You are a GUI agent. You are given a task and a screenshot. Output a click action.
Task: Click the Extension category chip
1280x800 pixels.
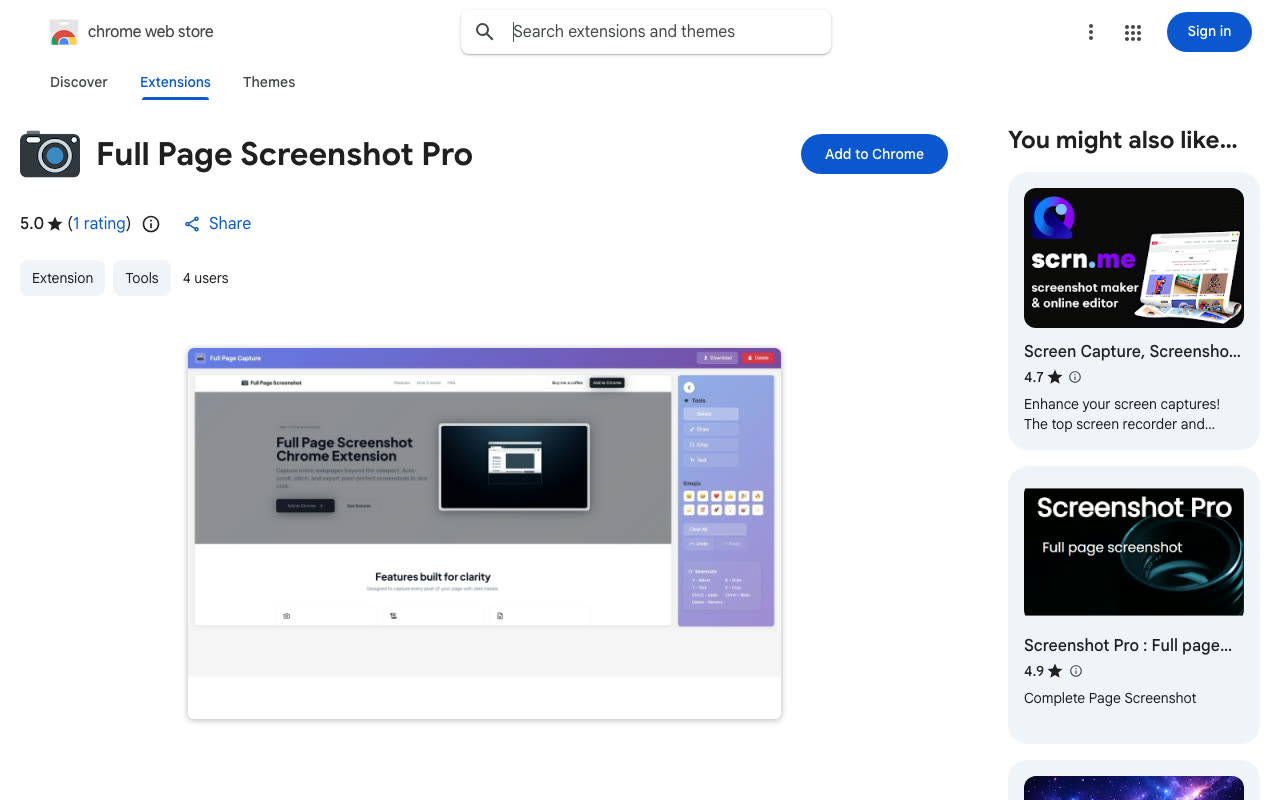62,278
